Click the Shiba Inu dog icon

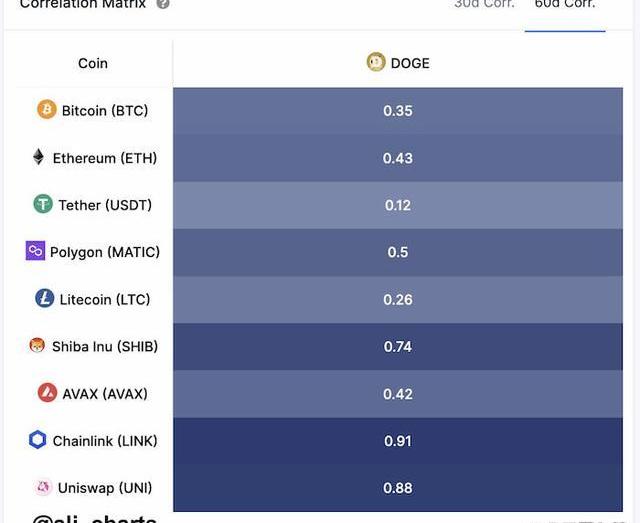[x=37, y=345]
